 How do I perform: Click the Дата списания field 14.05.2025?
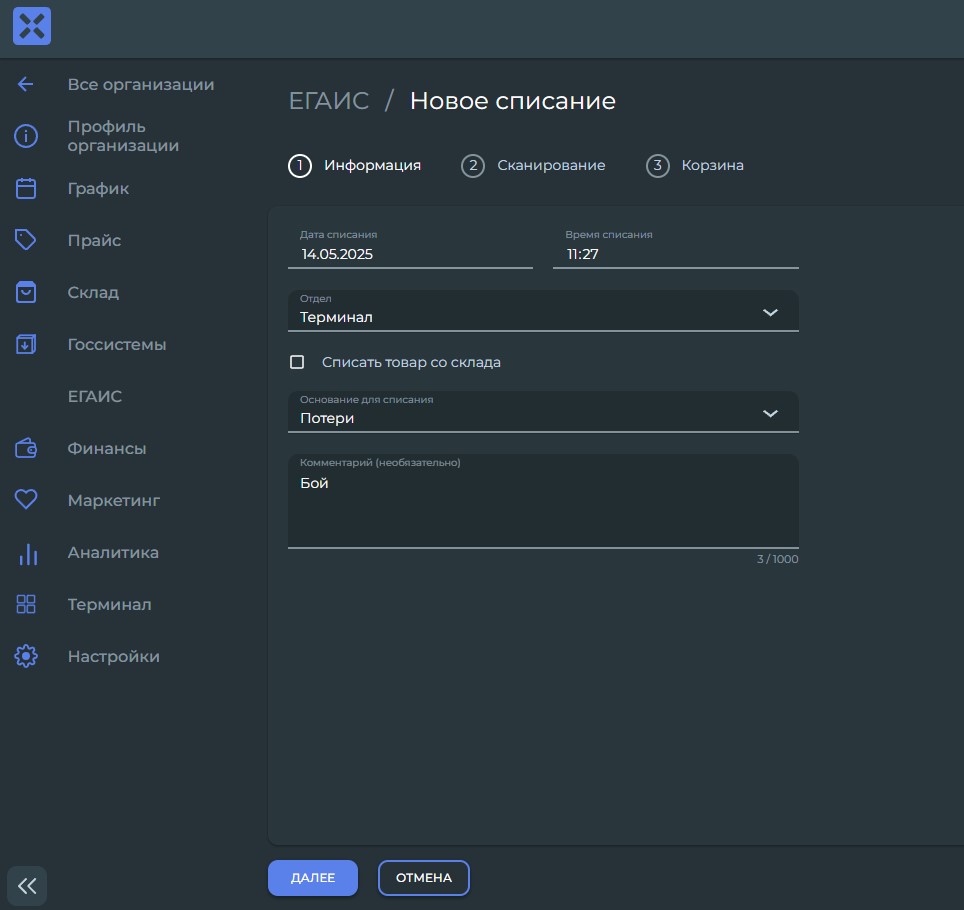[410, 248]
